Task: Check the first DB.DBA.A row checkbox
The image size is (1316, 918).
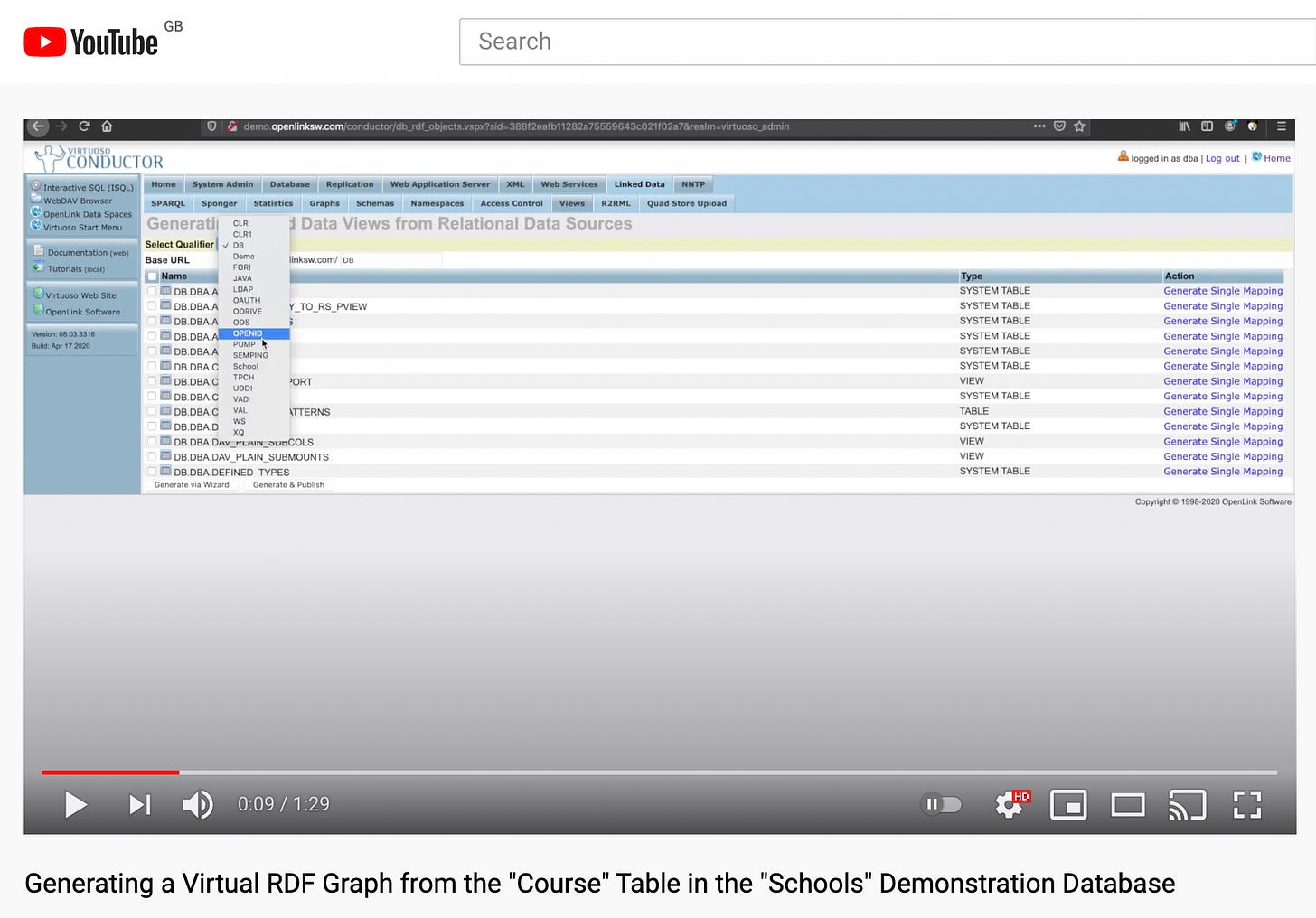Action: click(152, 291)
